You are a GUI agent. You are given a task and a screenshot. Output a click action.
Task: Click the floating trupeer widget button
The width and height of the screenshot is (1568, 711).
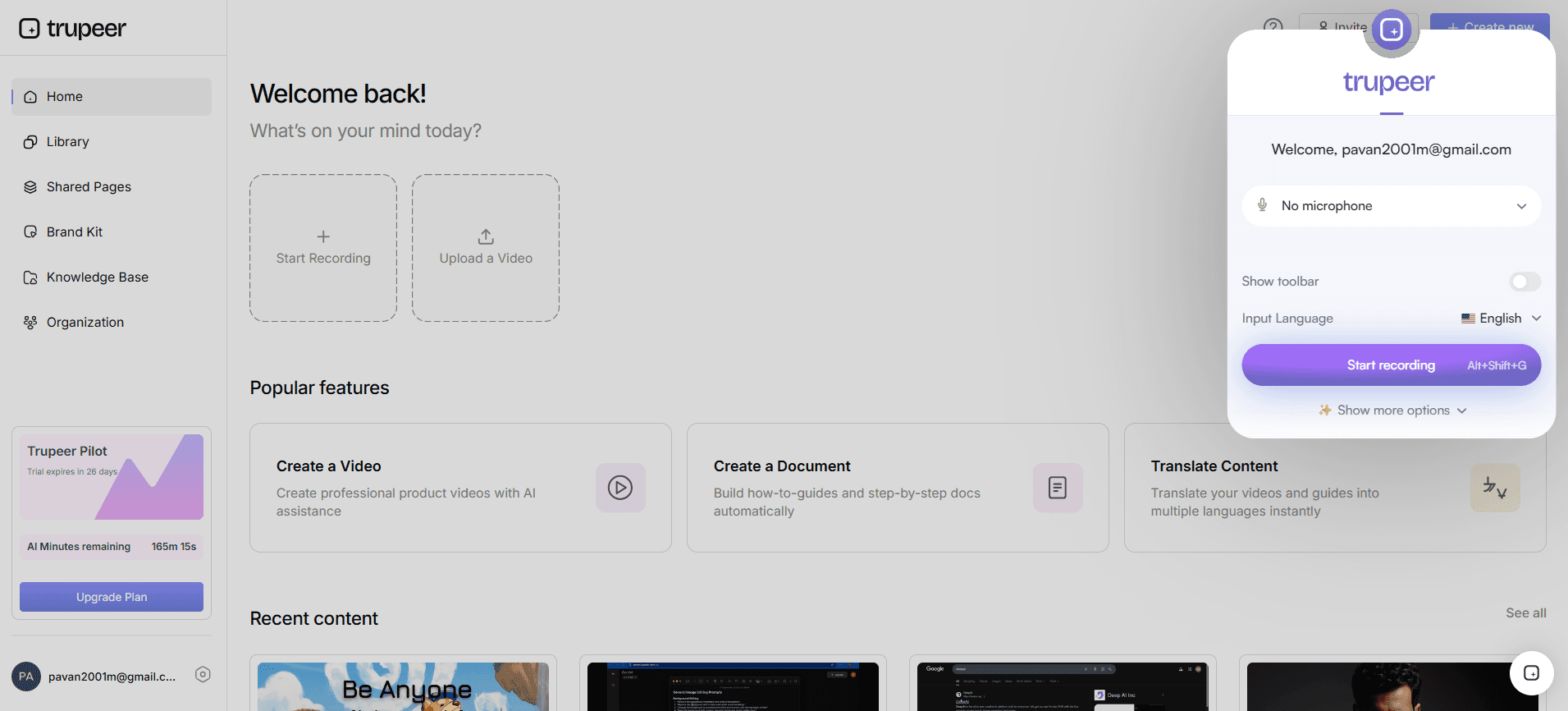point(1531,673)
